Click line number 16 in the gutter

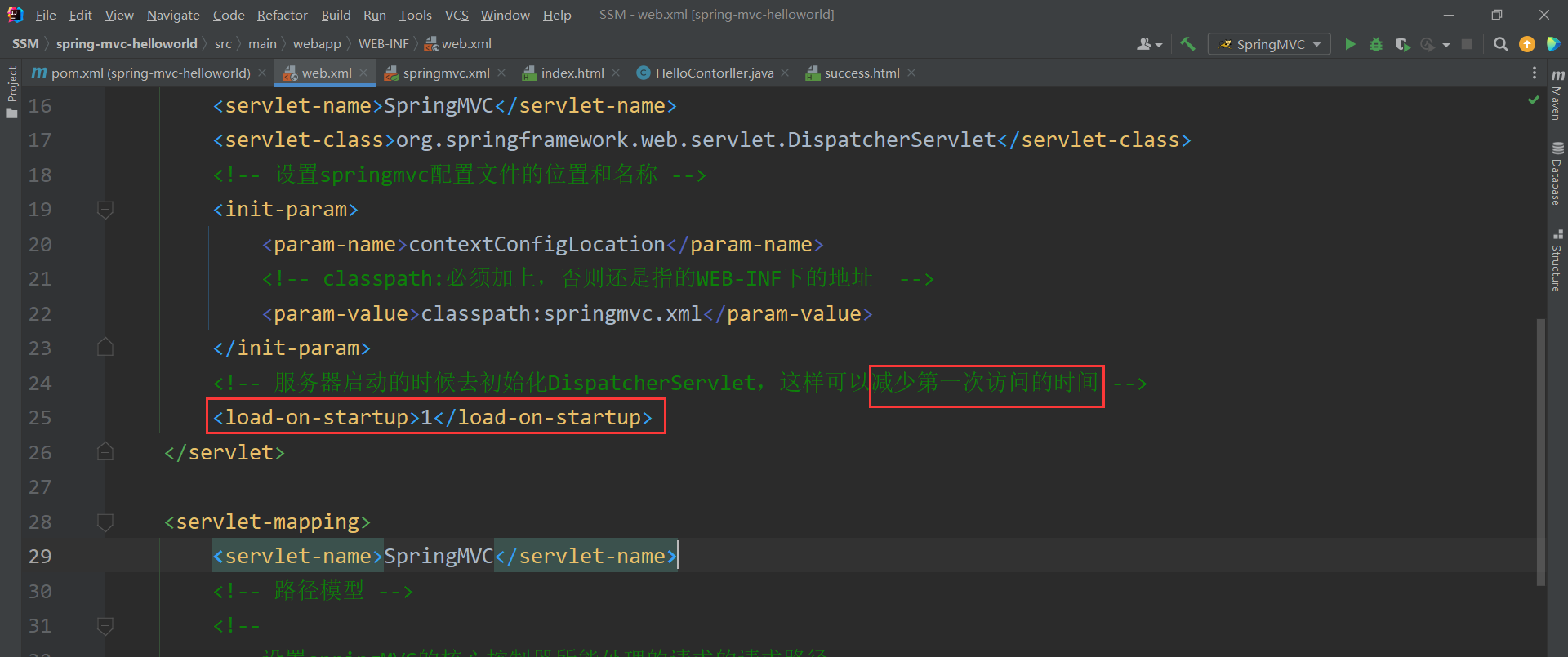coord(40,106)
